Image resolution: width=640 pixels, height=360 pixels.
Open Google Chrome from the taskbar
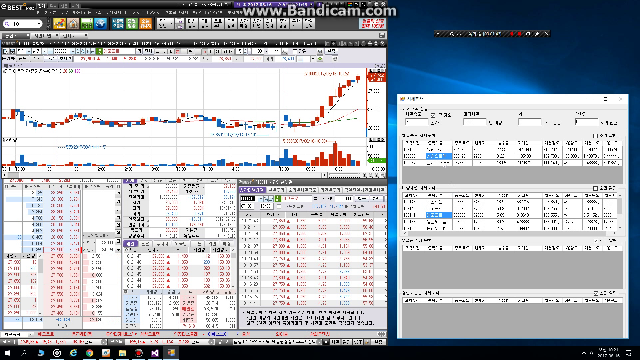89,353
